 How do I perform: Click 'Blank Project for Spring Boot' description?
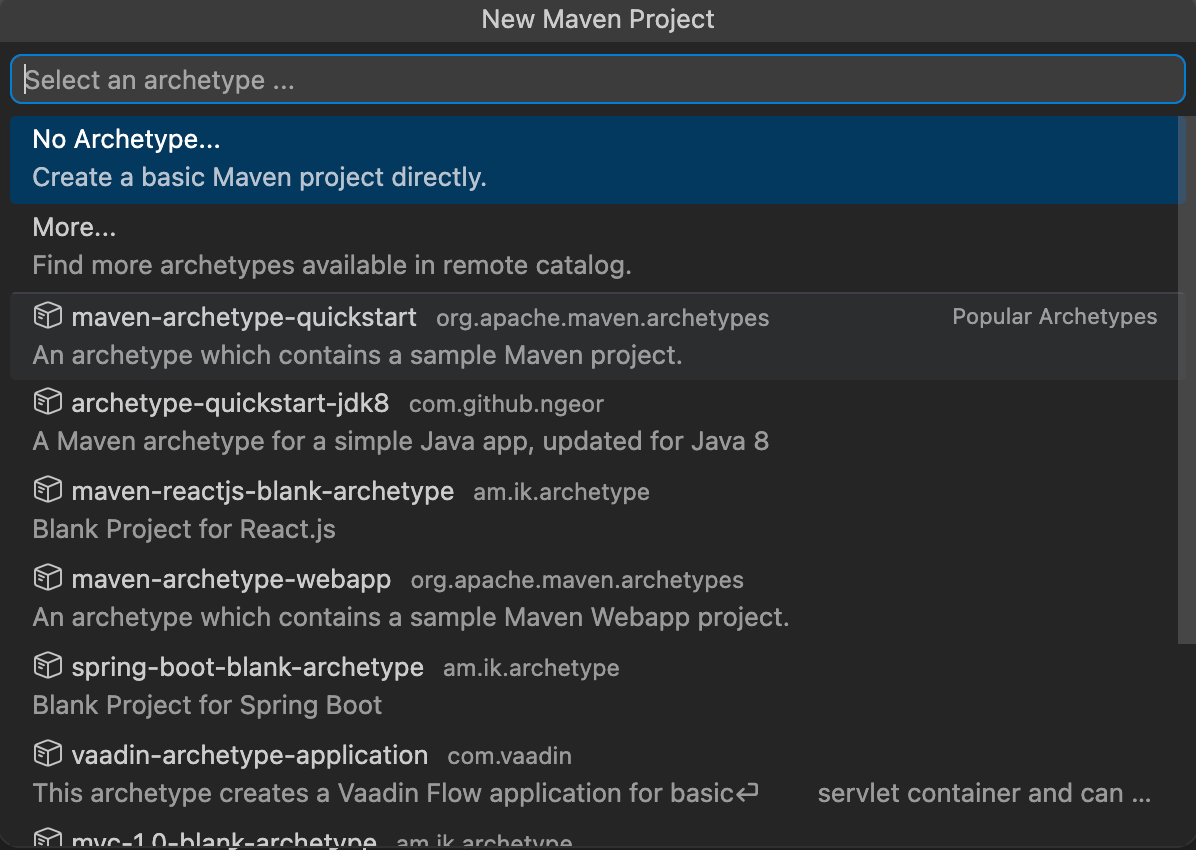tap(207, 705)
